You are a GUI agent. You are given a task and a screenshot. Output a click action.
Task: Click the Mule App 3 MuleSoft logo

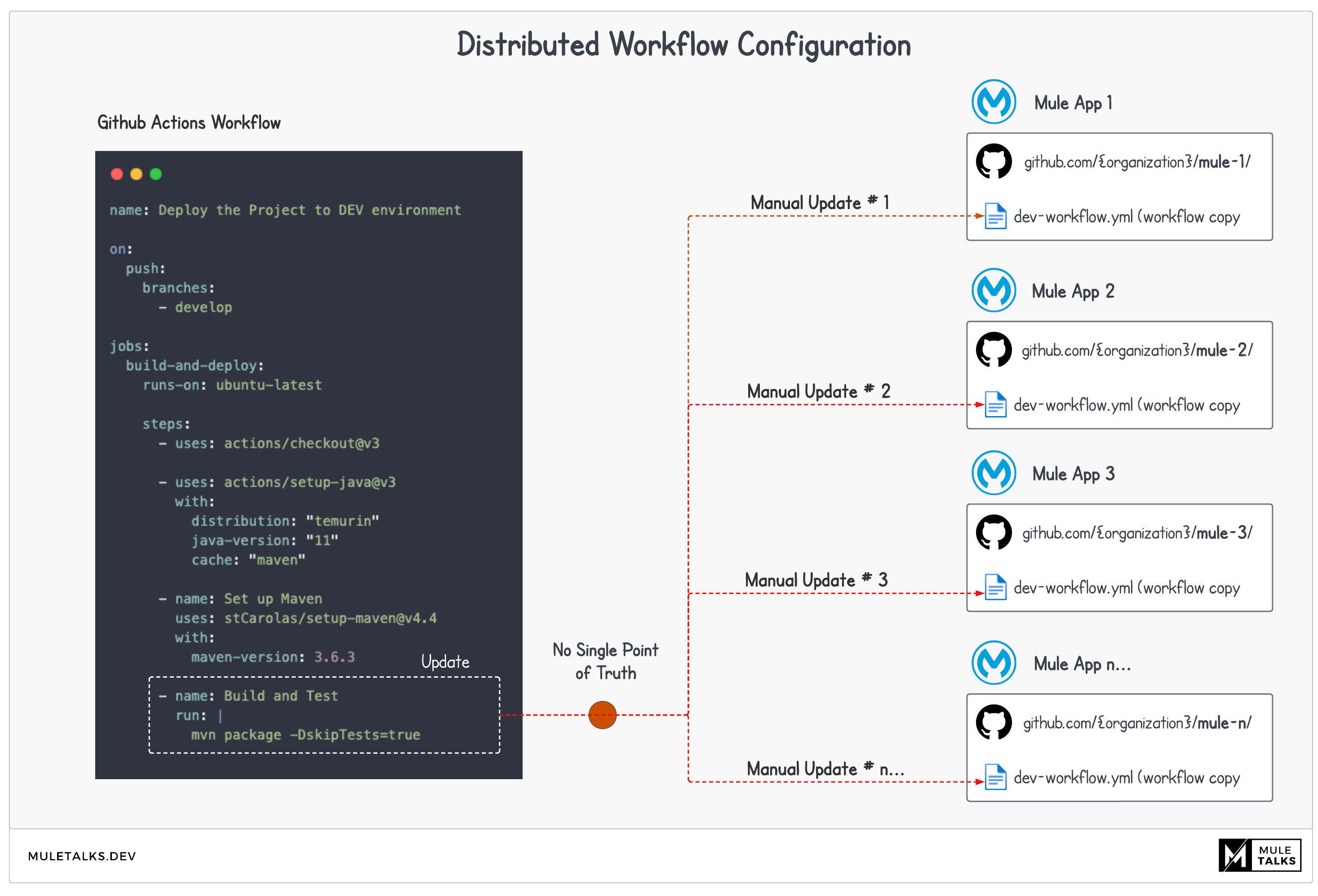[994, 473]
